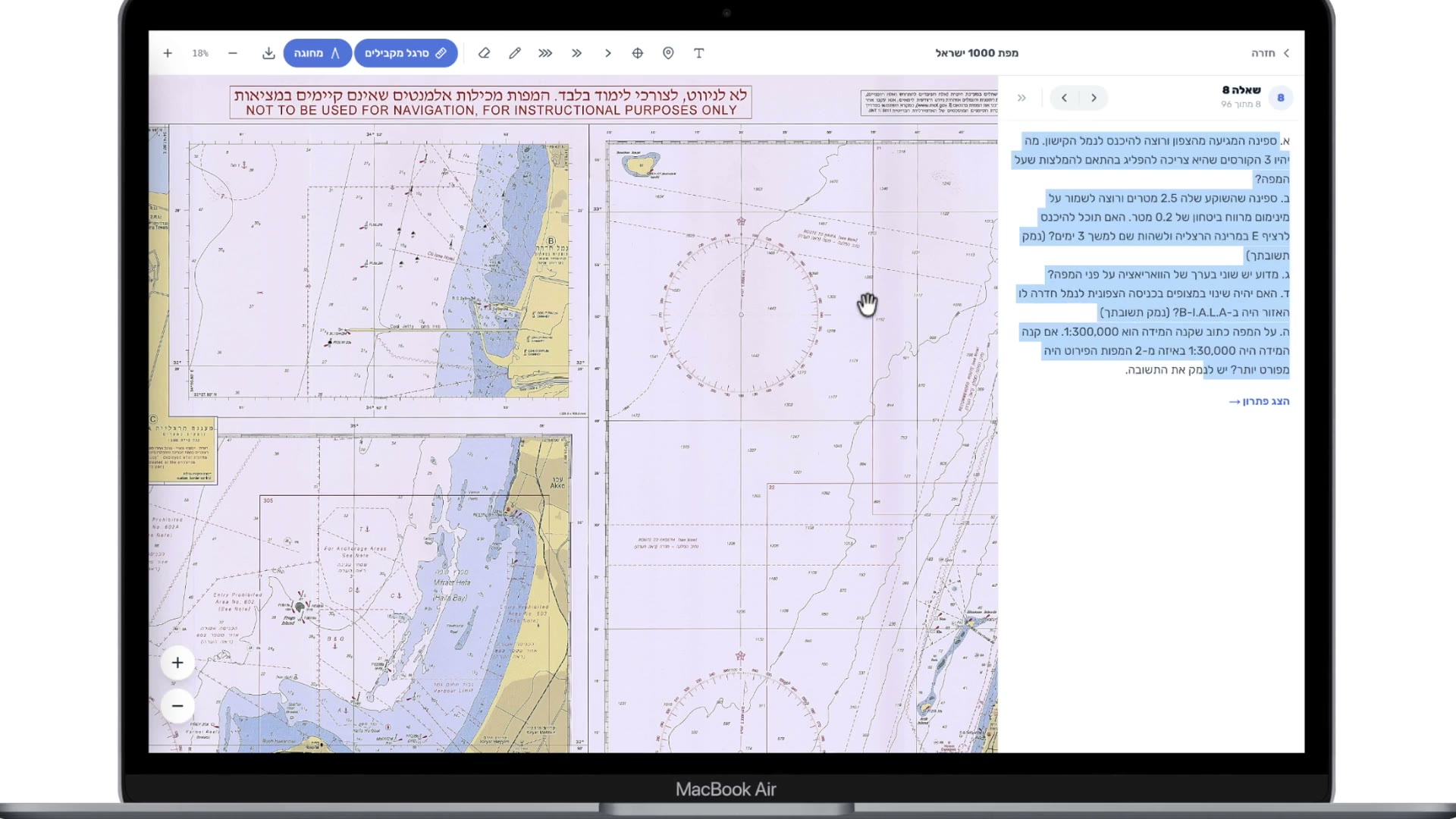Screen dimensions: 1456x819
Task: Select the single-arrow line tool
Action: click(x=607, y=53)
